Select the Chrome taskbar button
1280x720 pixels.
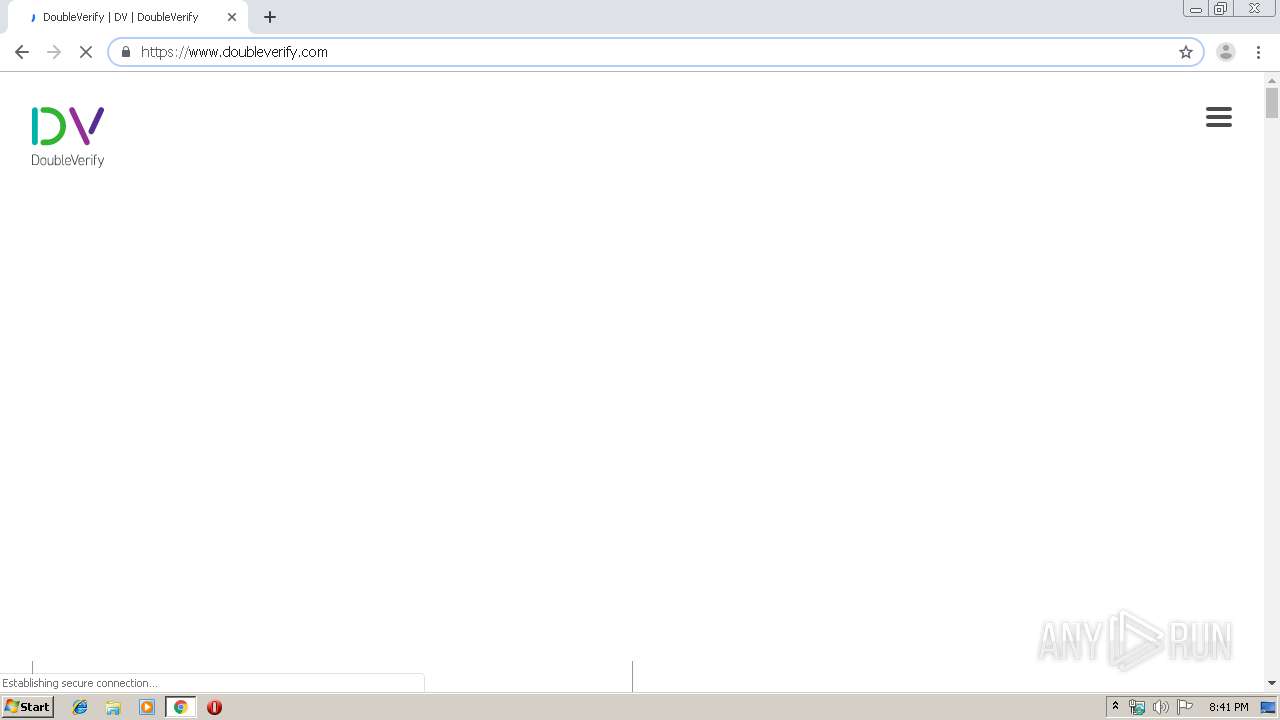[181, 707]
